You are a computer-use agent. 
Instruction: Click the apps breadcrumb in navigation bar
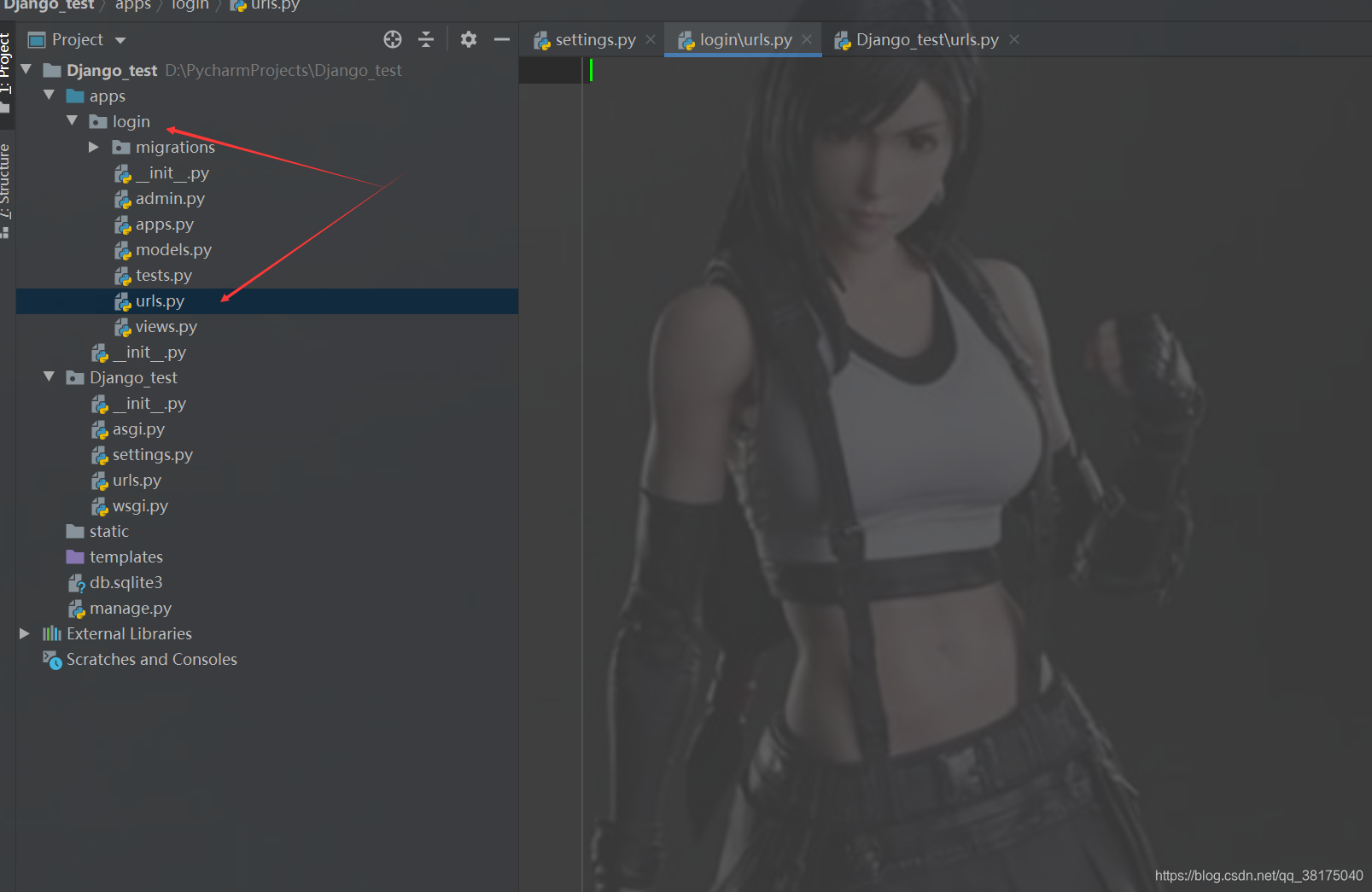[133, 5]
